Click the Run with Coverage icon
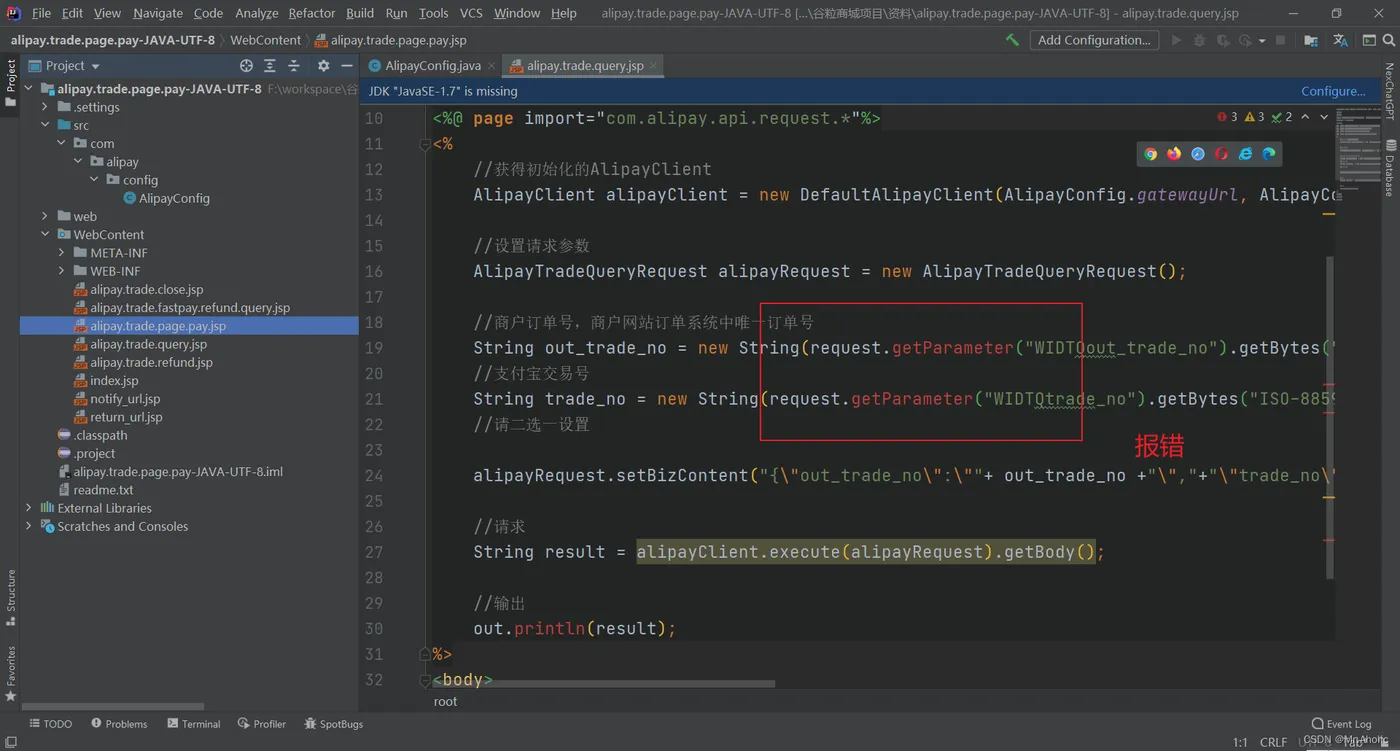 (x=1221, y=40)
